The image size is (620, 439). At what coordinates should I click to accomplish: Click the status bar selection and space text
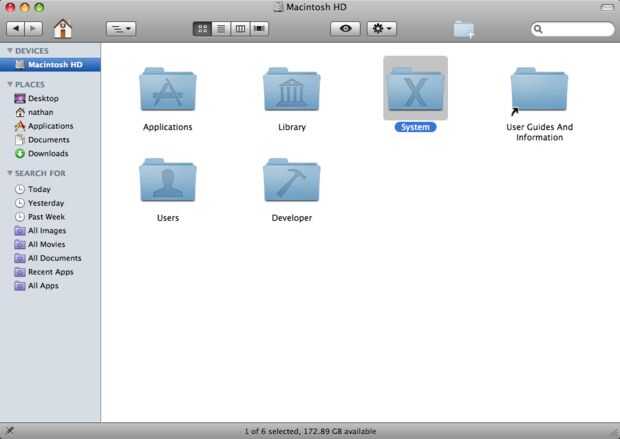[310, 431]
